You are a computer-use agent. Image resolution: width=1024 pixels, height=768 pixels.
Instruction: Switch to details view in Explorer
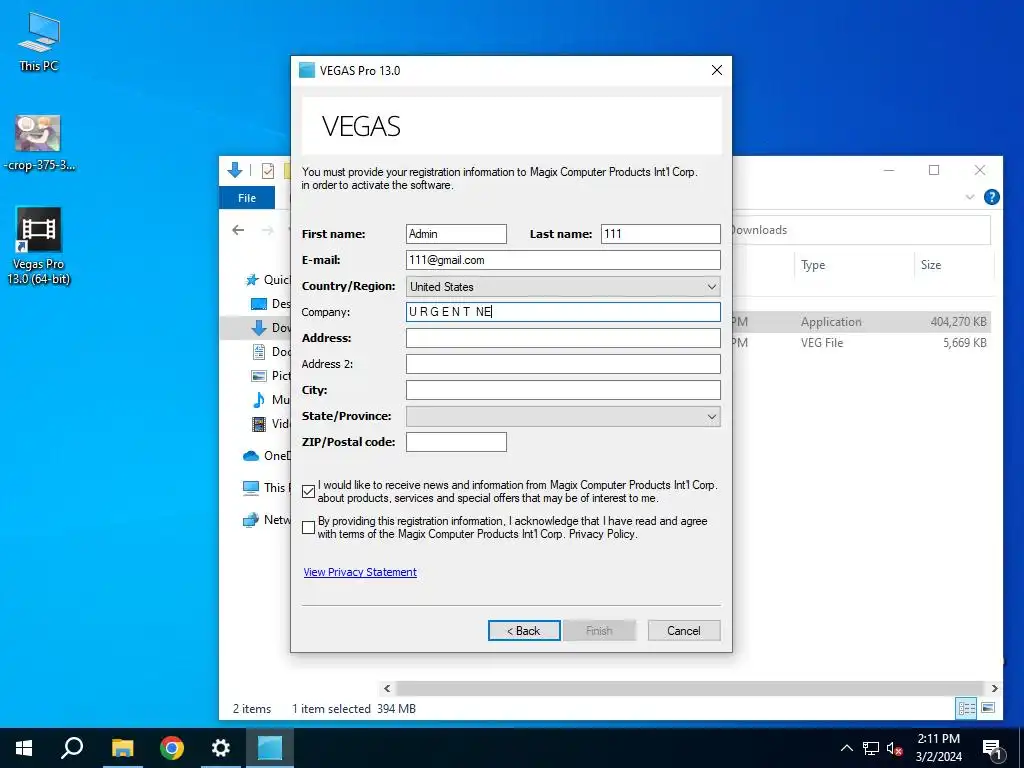[967, 708]
